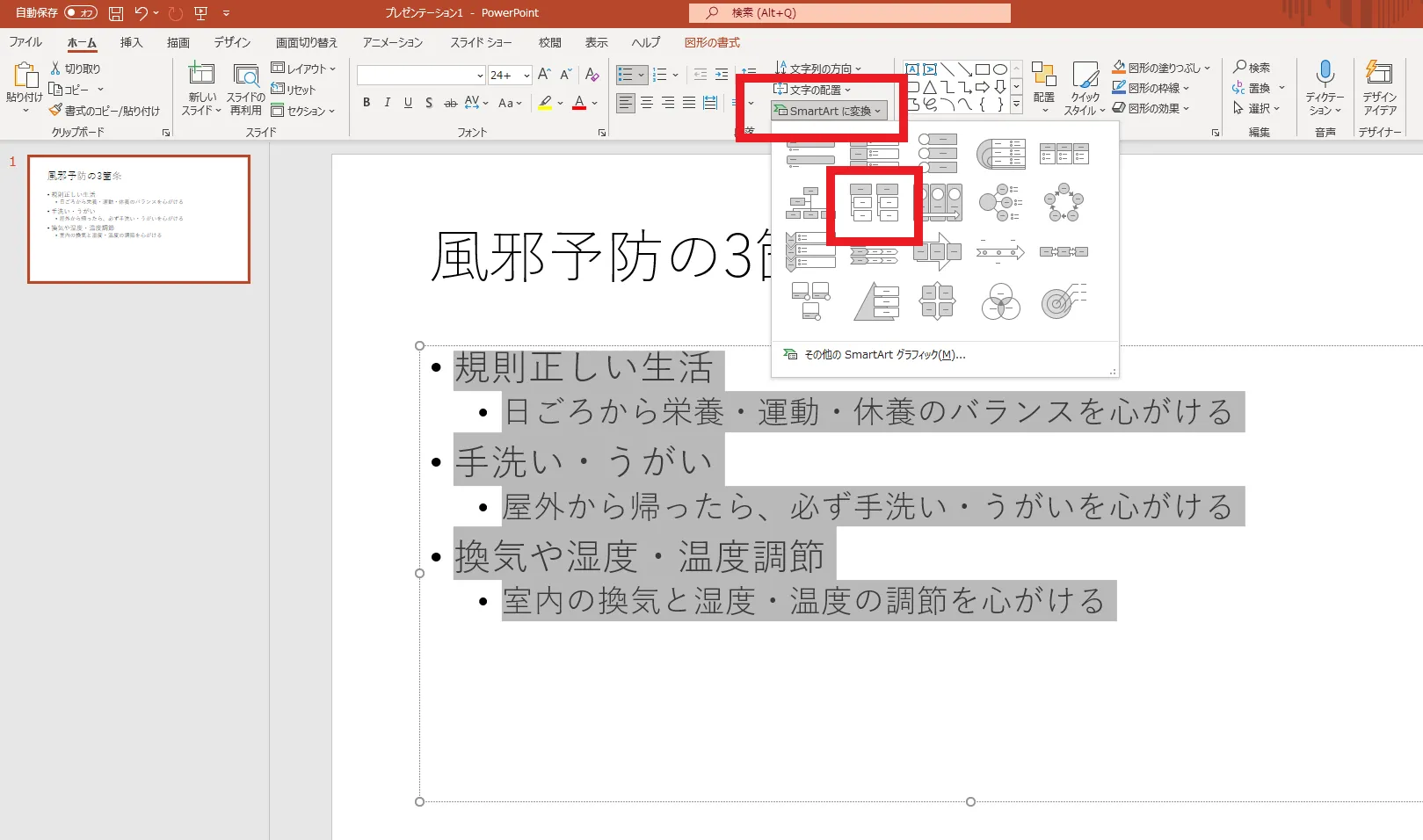Screen dimensions: 1423x840
Task: Click the red font color swatch
Action: pos(579,103)
